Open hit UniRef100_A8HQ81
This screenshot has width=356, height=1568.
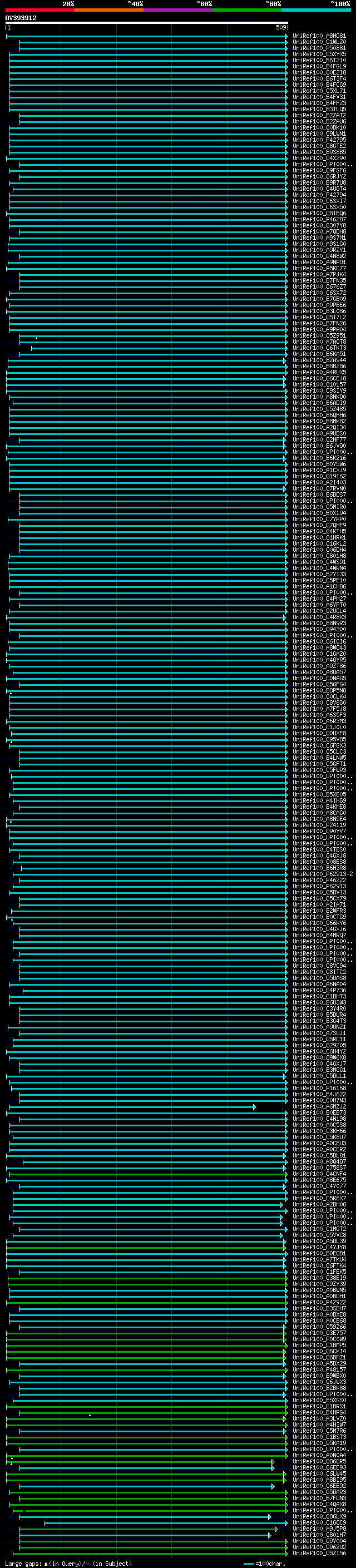coord(319,36)
